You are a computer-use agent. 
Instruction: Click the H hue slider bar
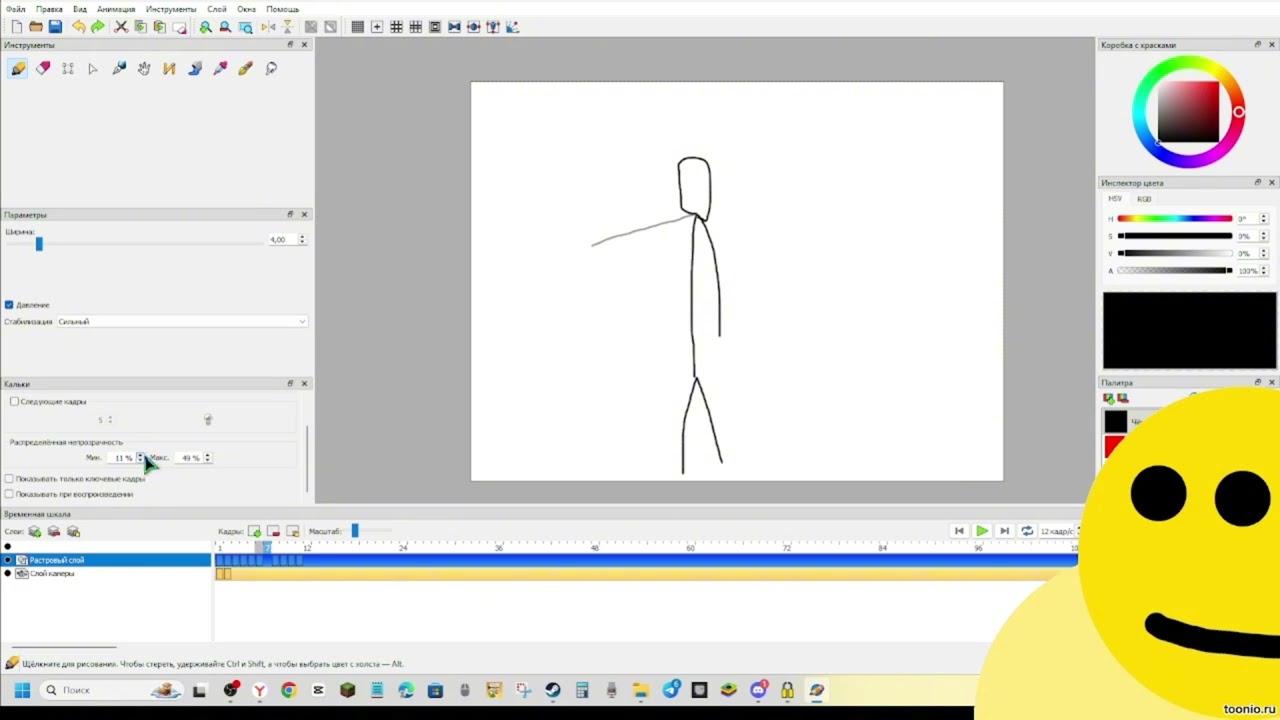(1175, 219)
